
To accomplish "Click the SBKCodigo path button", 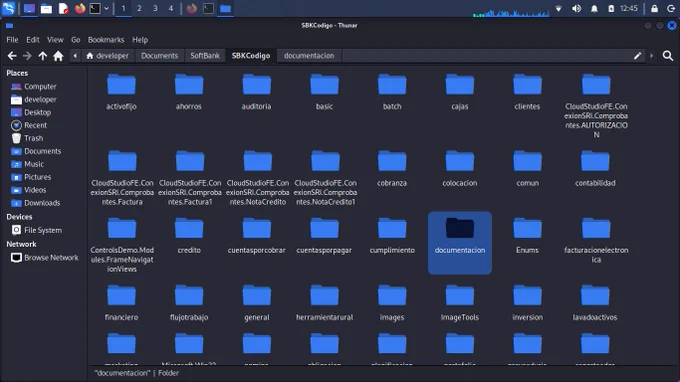I will tap(251, 56).
